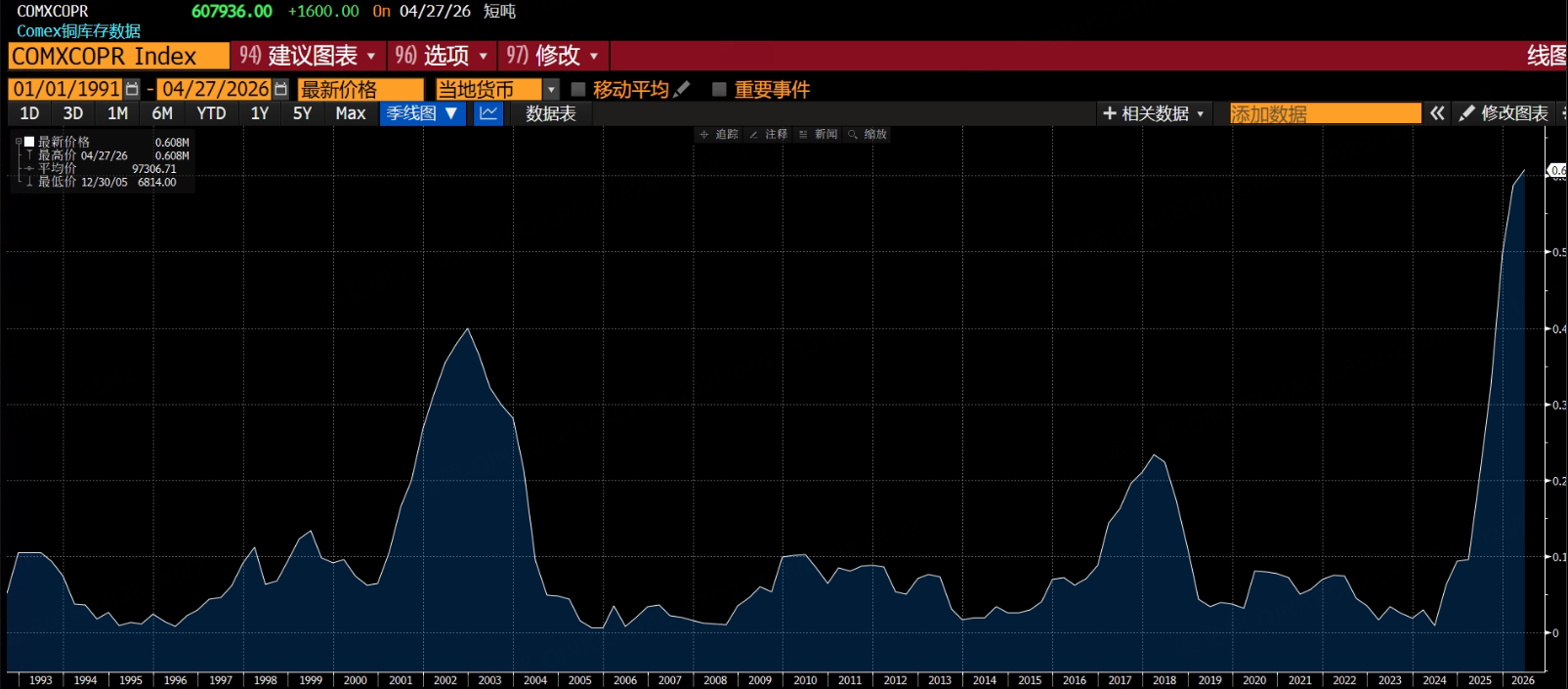Click the 追踪 crosshair tool
1568x689 pixels.
pos(719,134)
